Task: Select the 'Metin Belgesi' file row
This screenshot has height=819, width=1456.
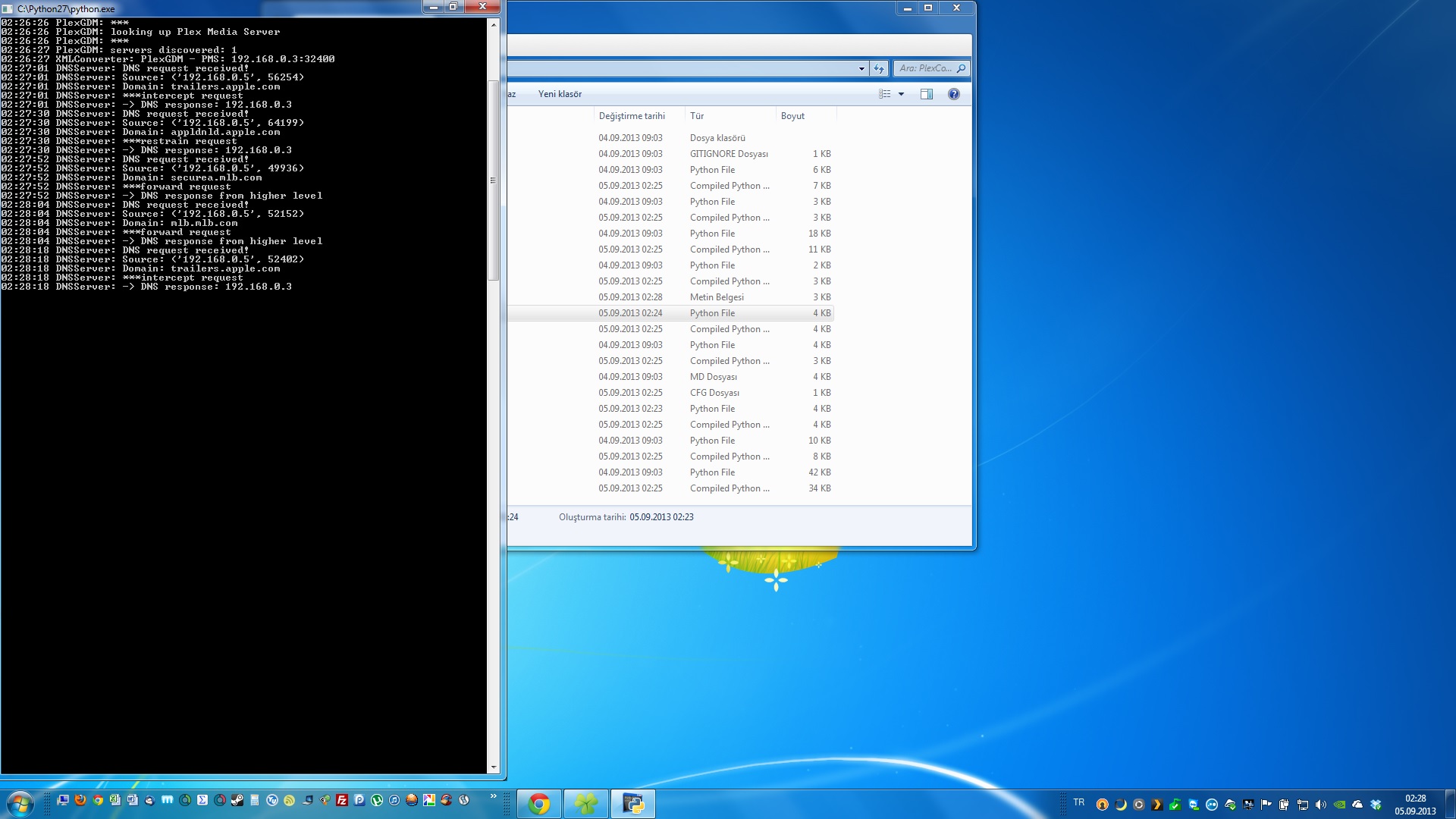Action: pos(671,297)
